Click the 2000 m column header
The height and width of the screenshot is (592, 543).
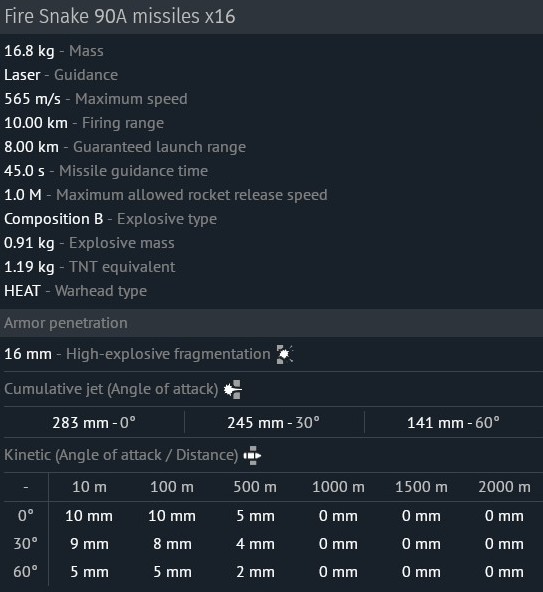click(504, 487)
